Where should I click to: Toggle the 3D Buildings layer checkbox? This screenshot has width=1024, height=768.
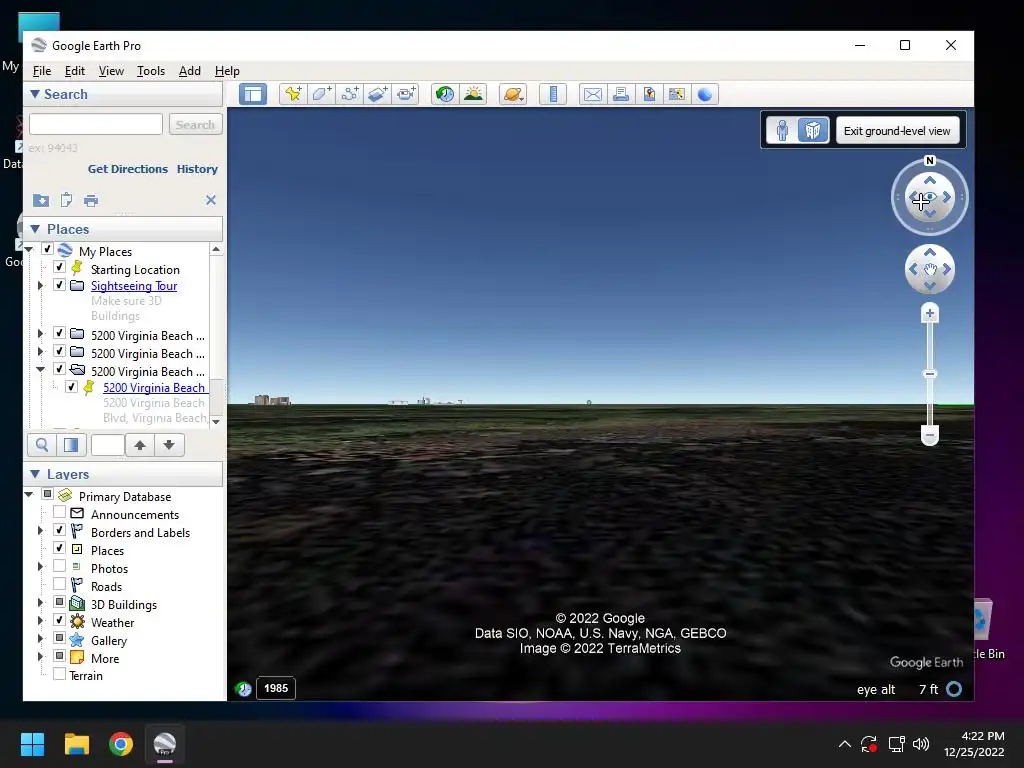(59, 601)
